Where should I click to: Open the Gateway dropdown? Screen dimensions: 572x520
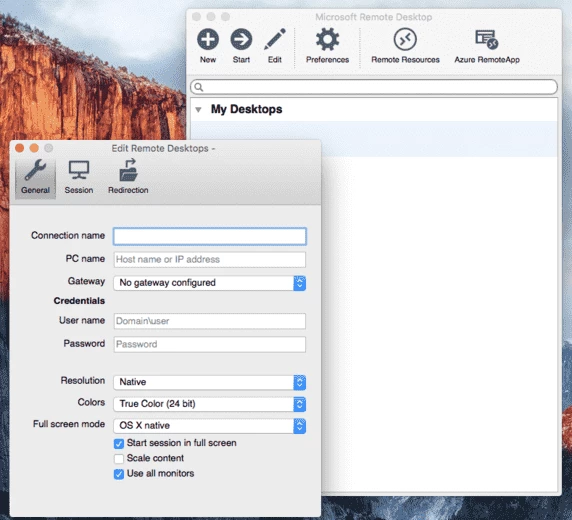coord(209,283)
